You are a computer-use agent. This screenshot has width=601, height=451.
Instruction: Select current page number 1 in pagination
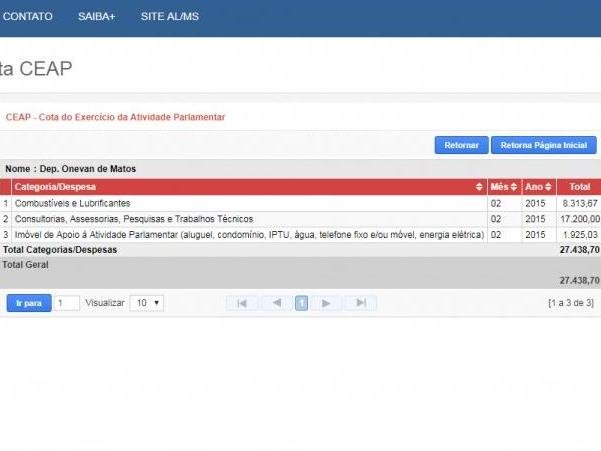[302, 303]
